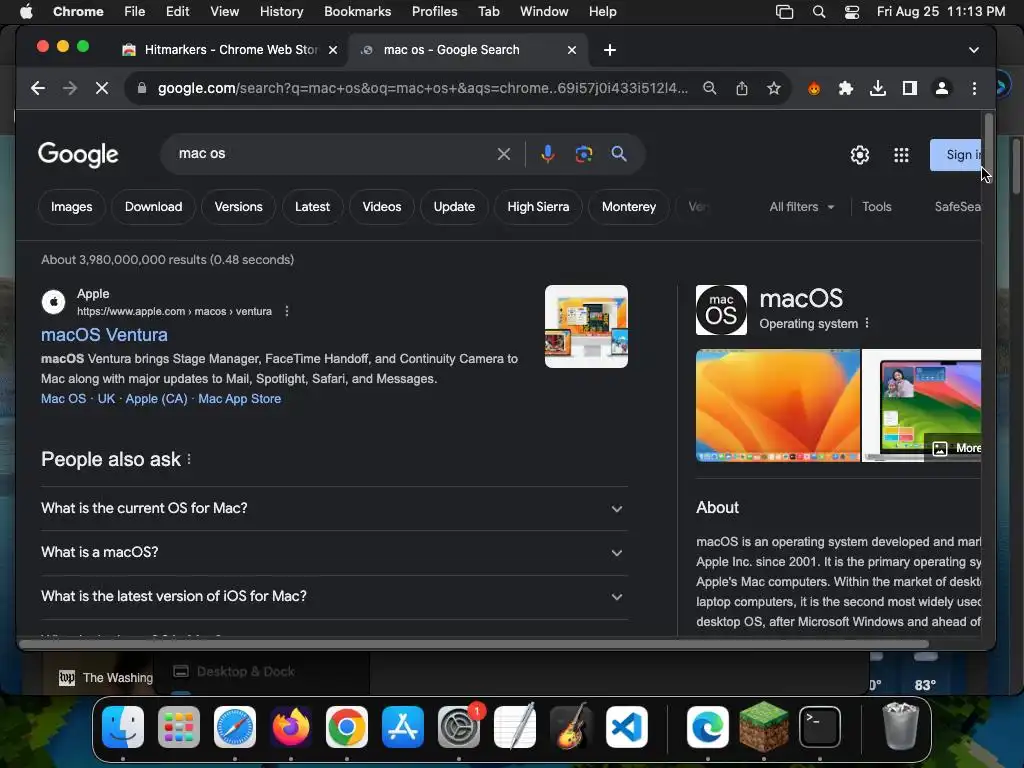
Task: Click the Chrome address bar URL
Action: pyautogui.click(x=423, y=88)
